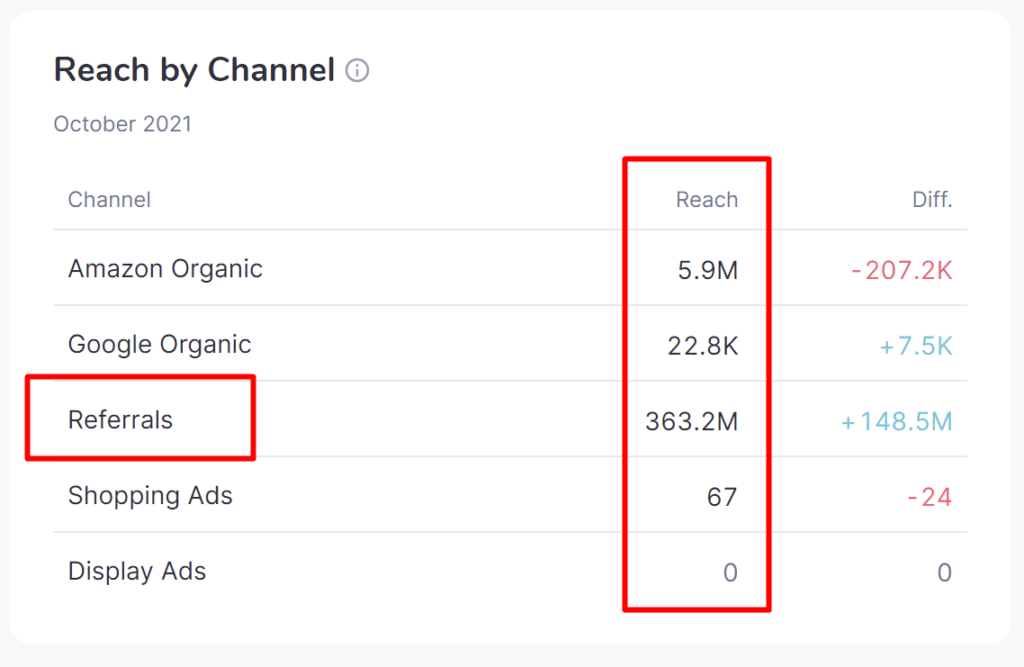Open the Google Organic channel details
Screen dimensions: 1024x667
point(159,344)
